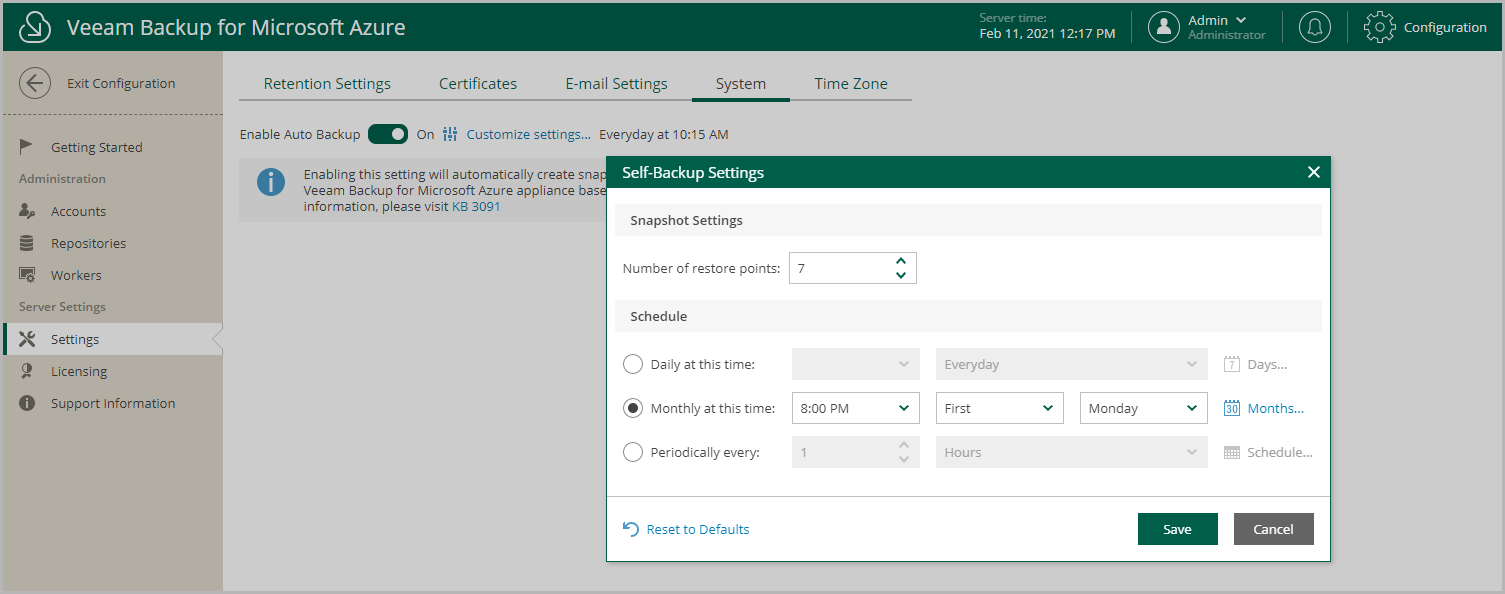1505x594 pixels.
Task: Click the Save button
Action: pos(1178,529)
